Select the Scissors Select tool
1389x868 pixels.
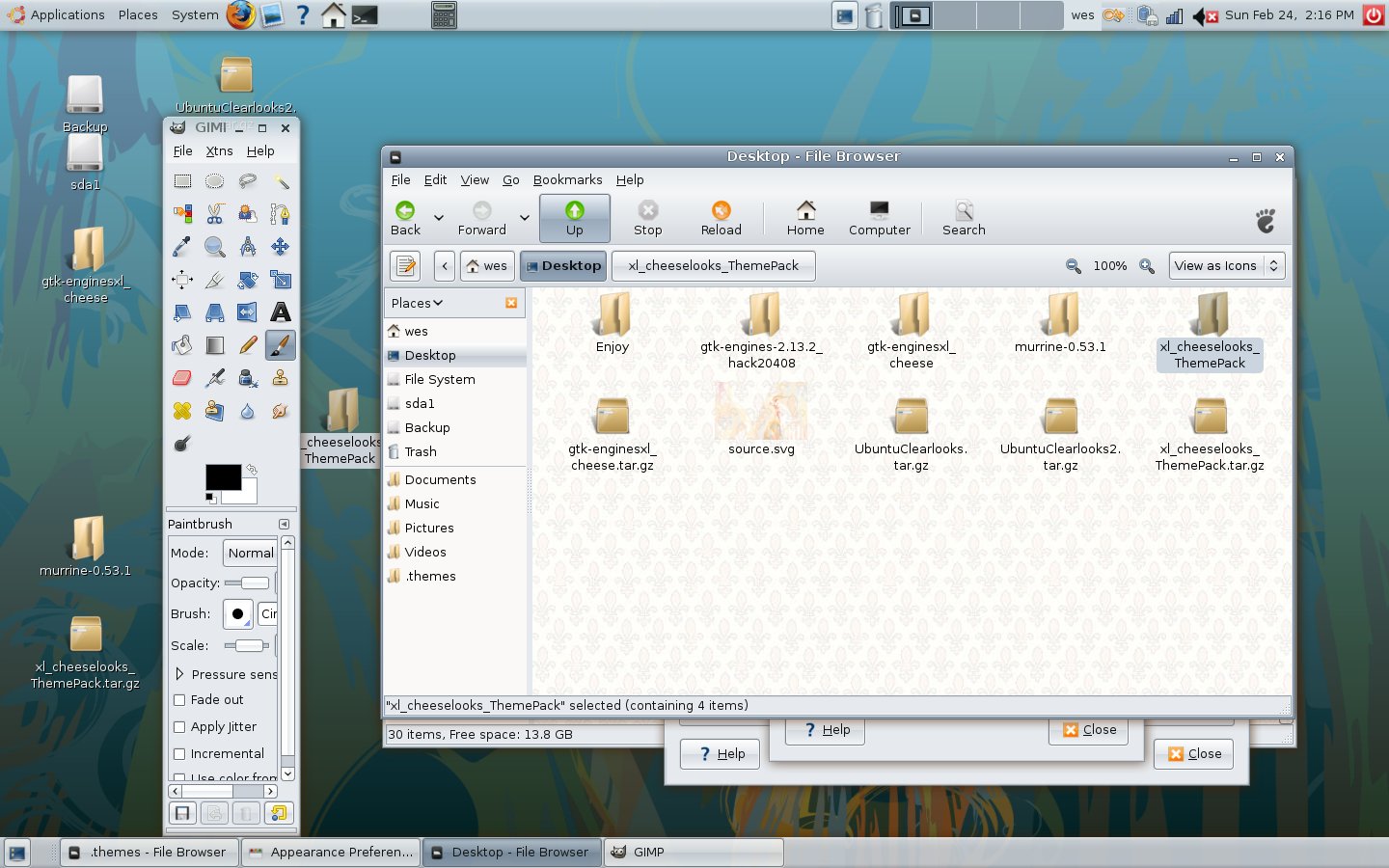click(215, 214)
